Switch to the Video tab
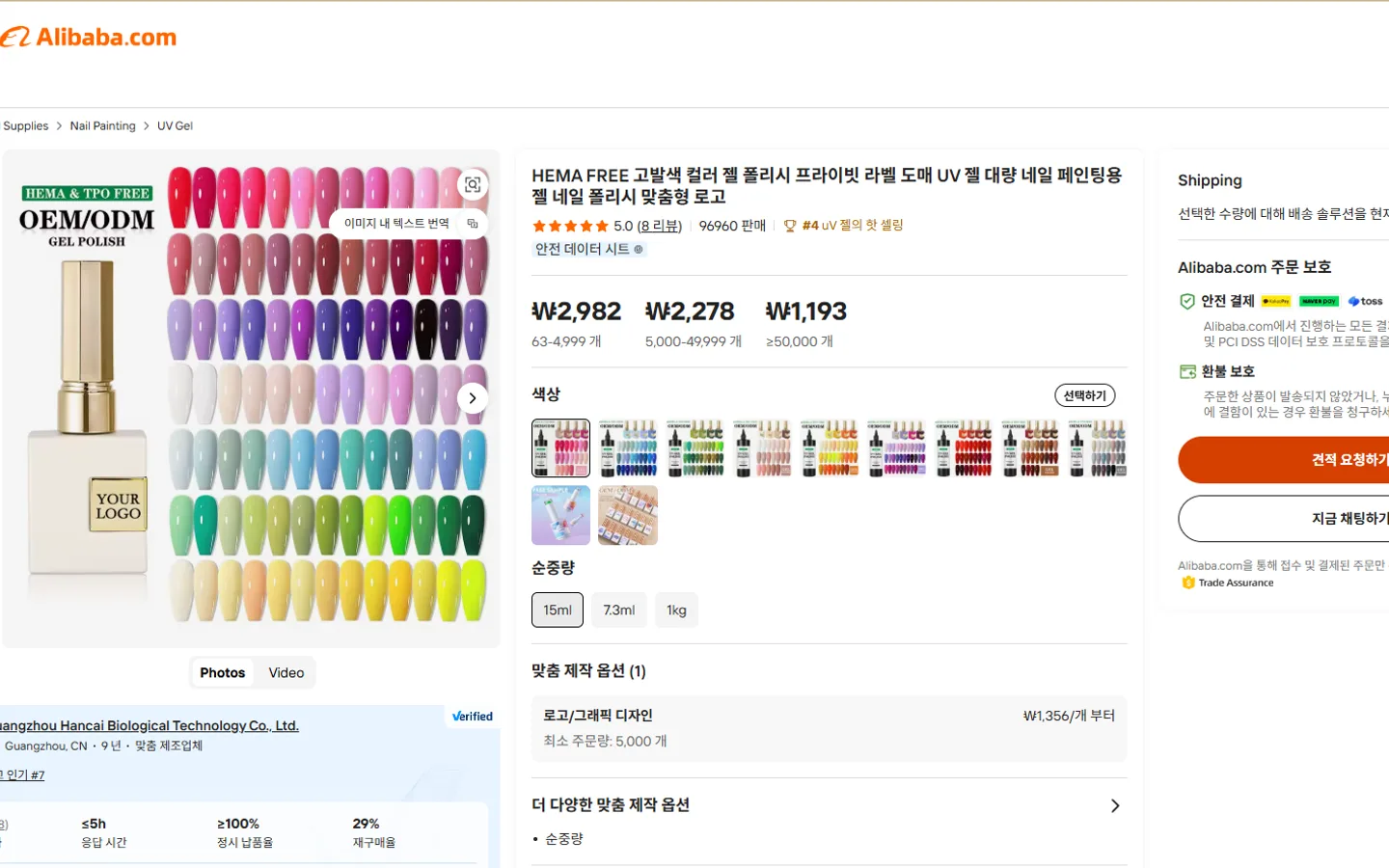 pyautogui.click(x=286, y=673)
